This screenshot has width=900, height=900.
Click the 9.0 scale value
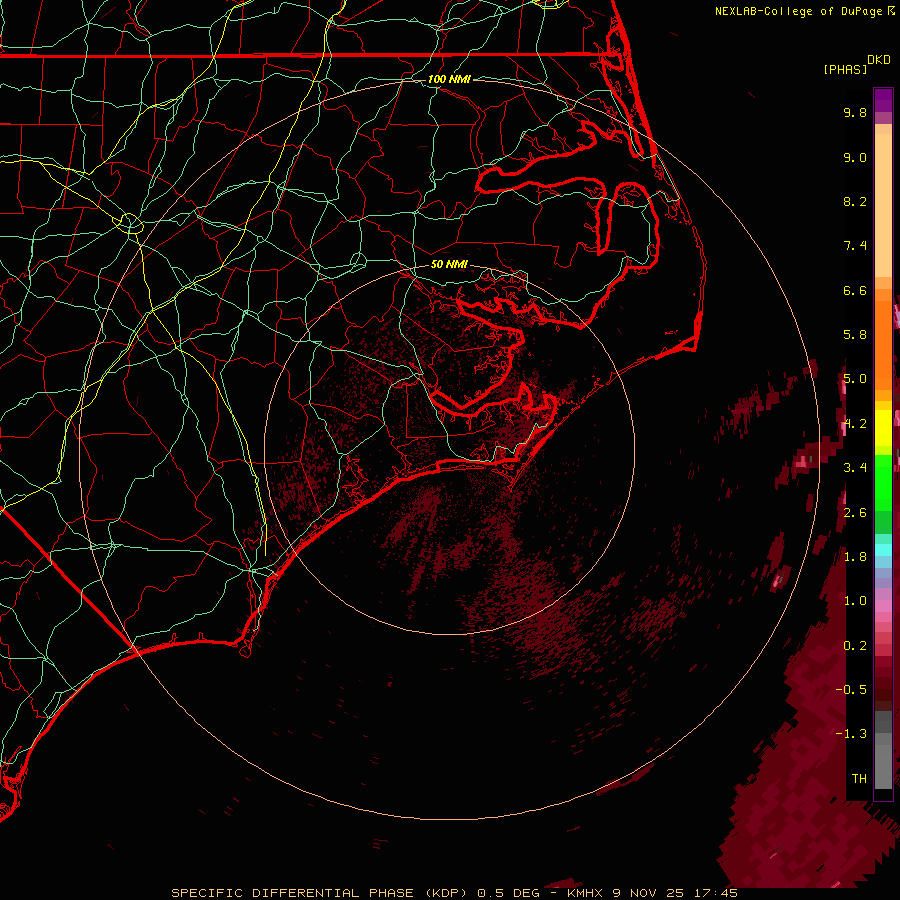point(855,157)
